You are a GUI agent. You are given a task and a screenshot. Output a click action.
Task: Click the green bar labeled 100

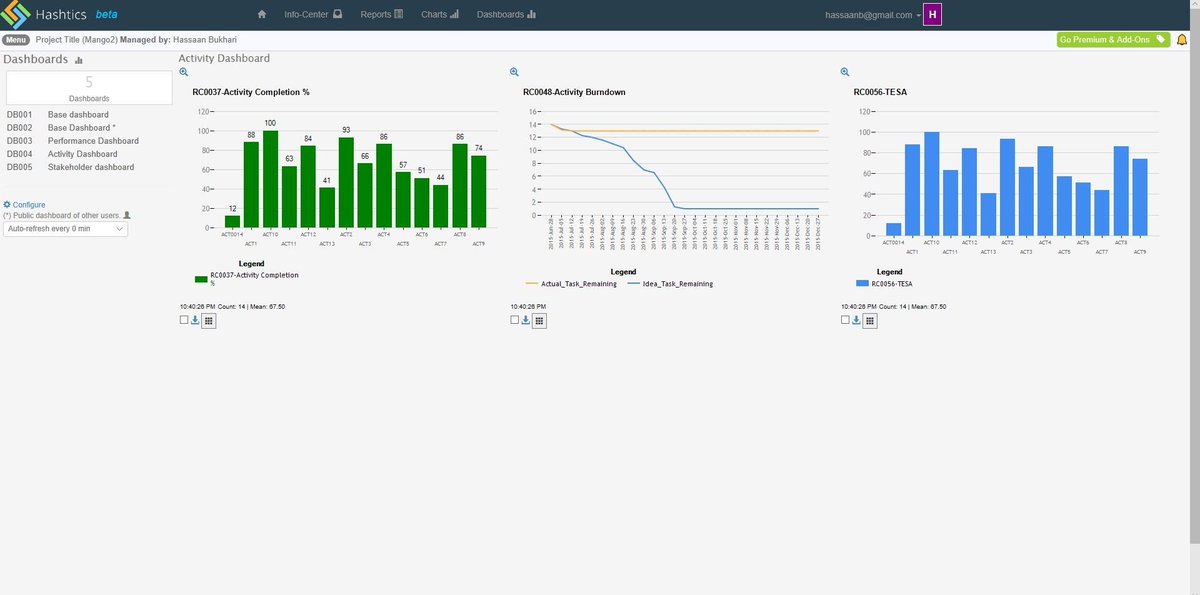click(270, 179)
